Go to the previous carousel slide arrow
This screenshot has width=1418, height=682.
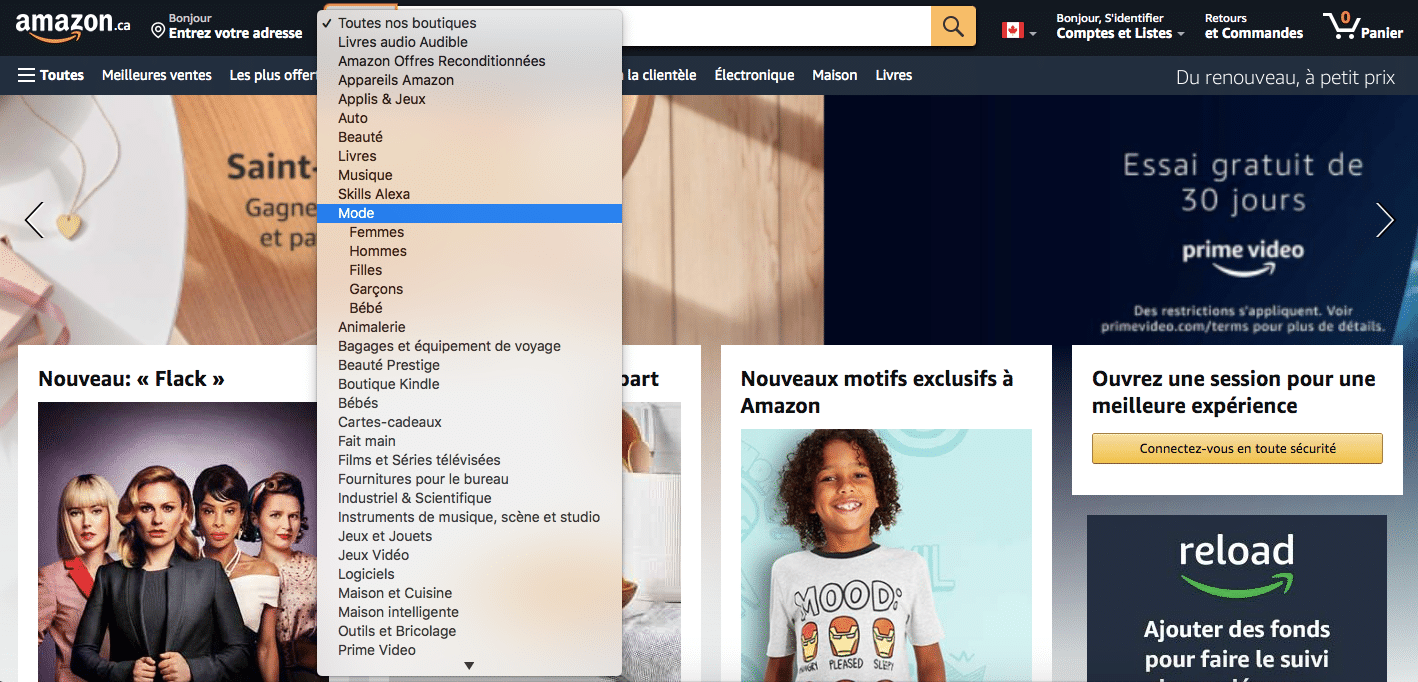34,220
